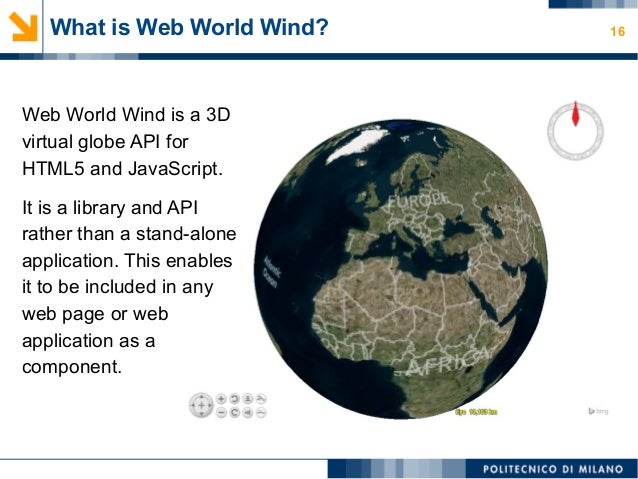Zoom out with the minus view control
Screen dimensions: 638x479
(221, 412)
